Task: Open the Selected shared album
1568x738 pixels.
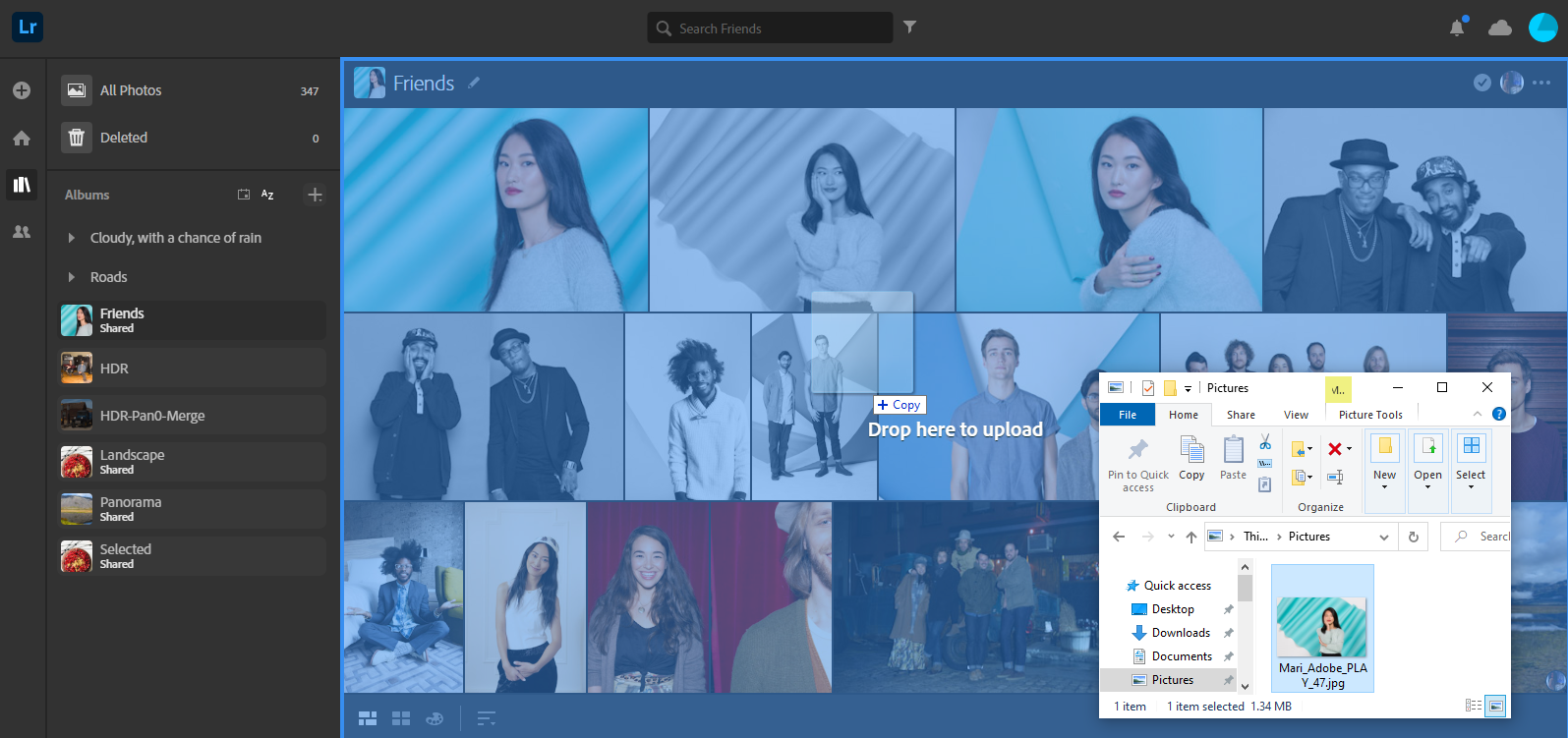Action: pyautogui.click(x=193, y=556)
